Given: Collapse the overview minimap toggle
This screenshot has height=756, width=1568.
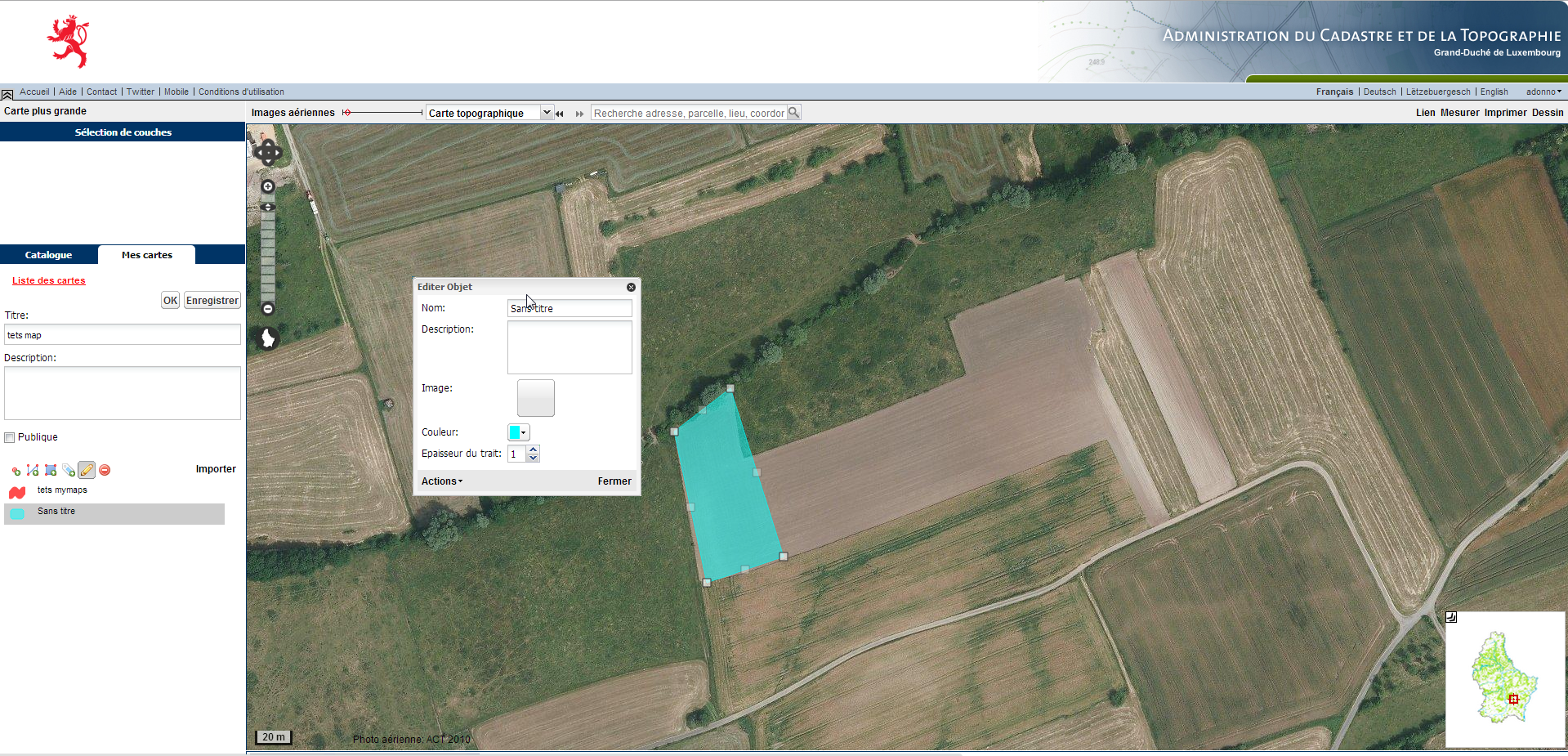Looking at the screenshot, I should [1451, 617].
